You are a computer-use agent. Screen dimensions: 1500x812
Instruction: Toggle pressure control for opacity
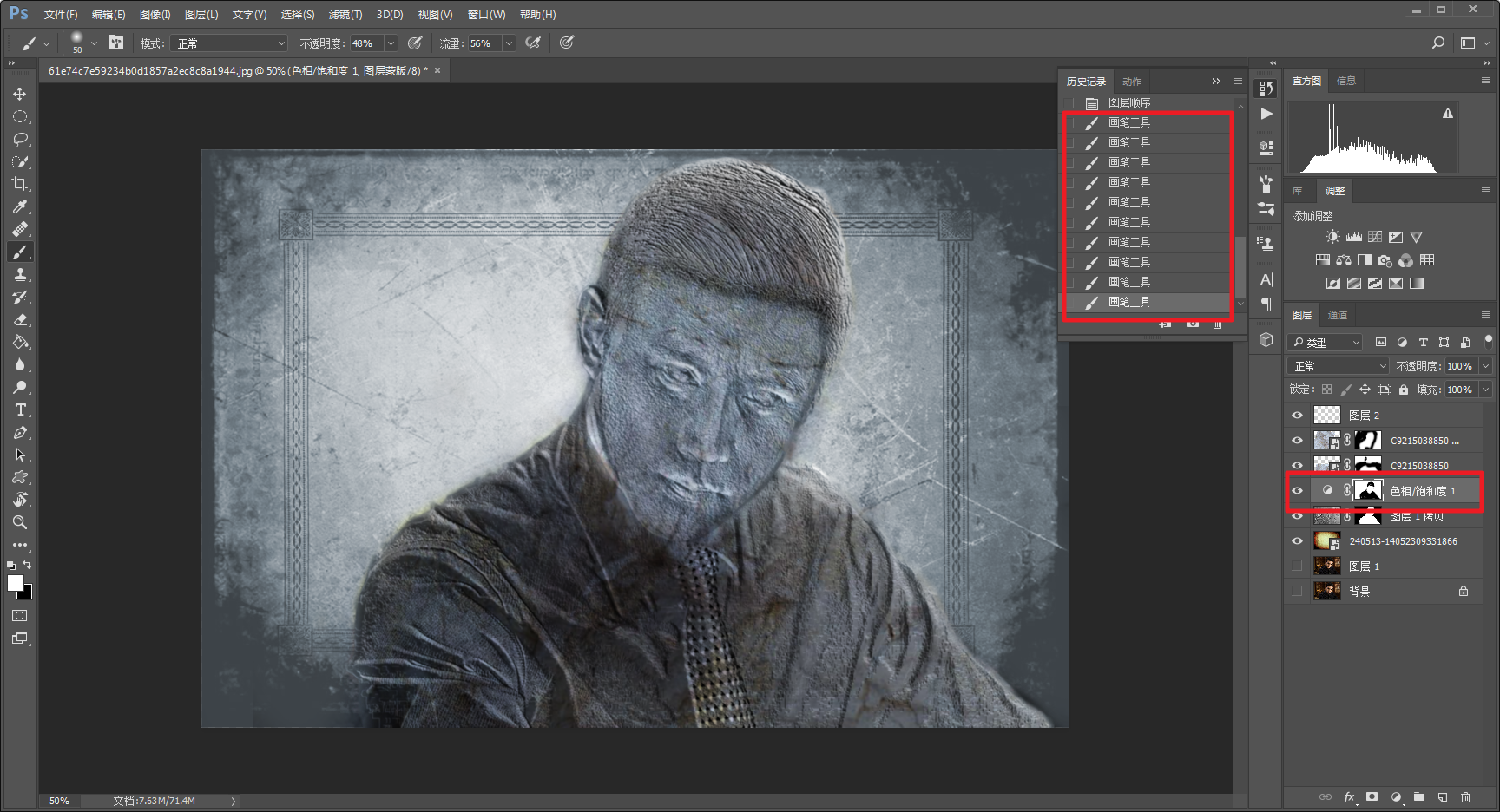point(415,43)
